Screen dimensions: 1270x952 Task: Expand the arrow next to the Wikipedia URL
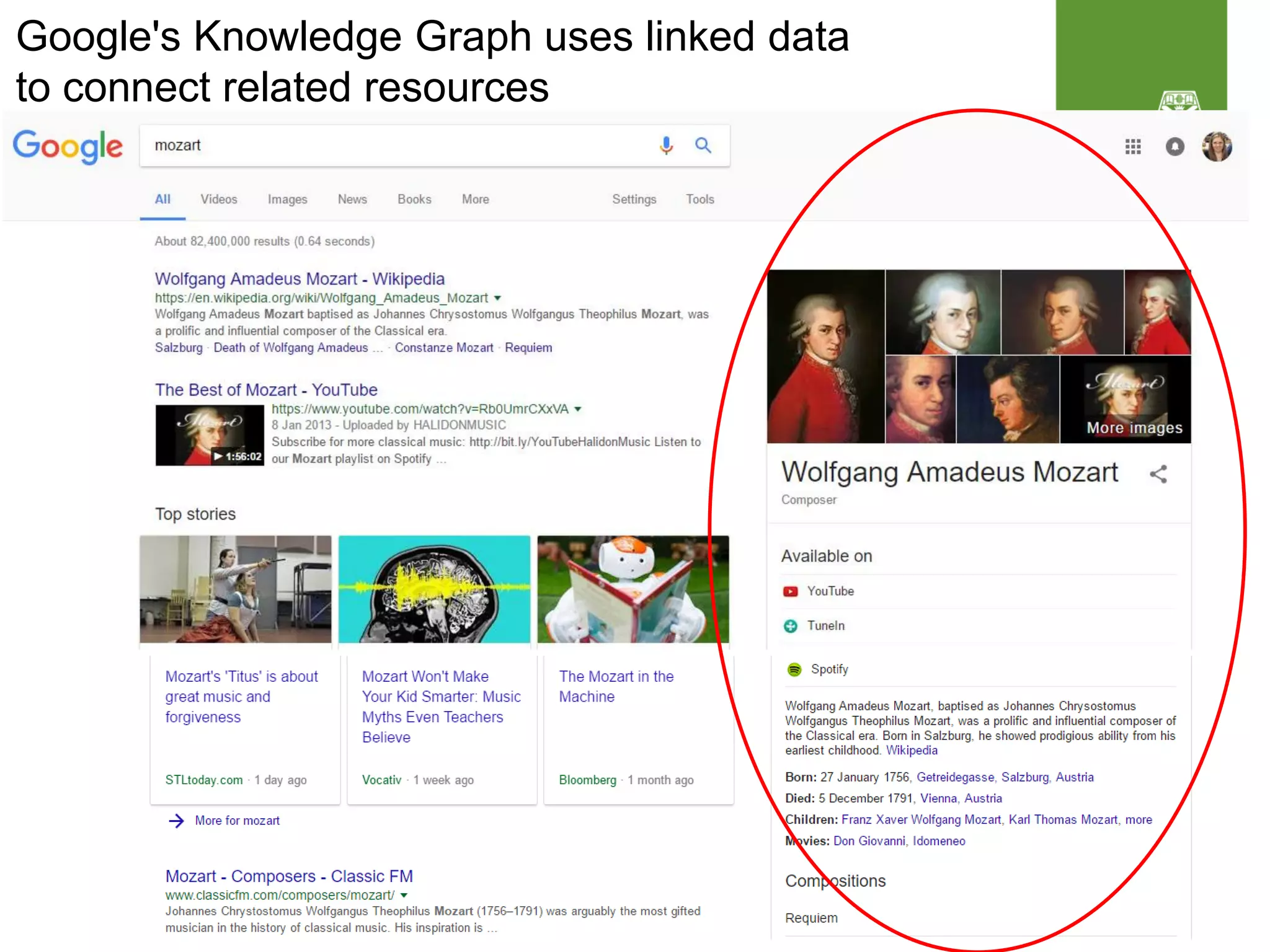(x=497, y=298)
